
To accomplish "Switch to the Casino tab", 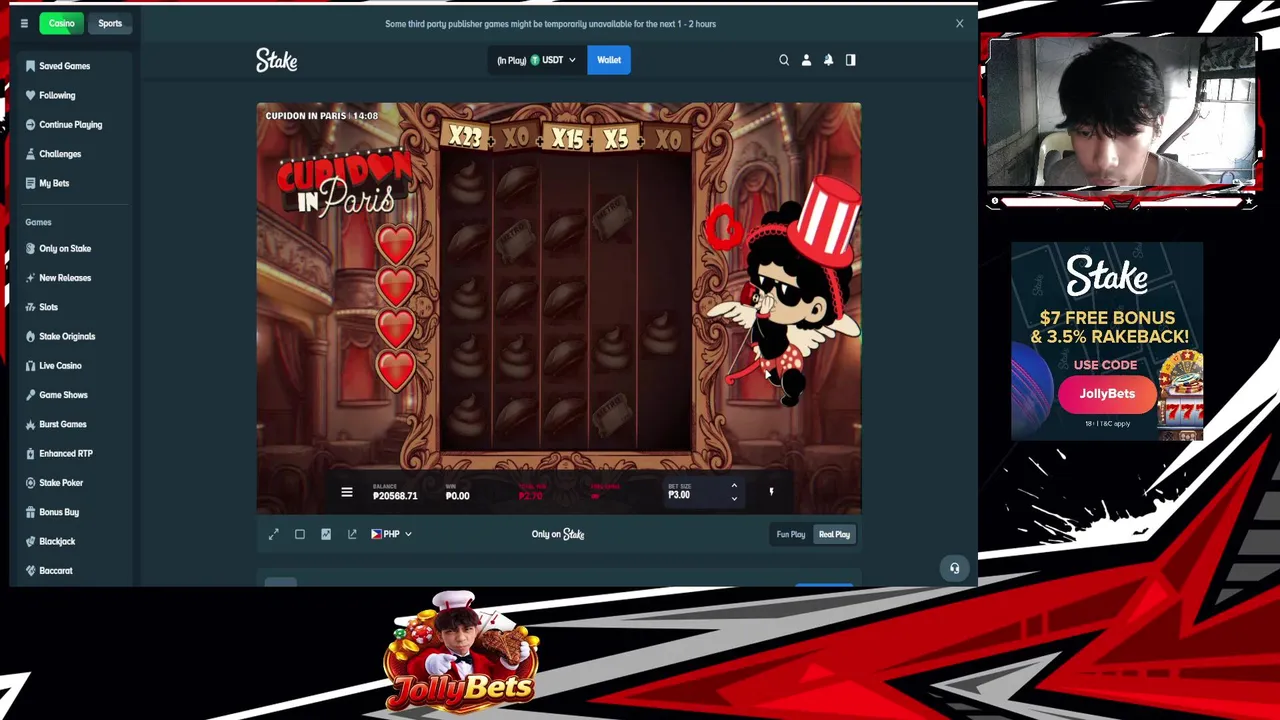I will click(61, 23).
